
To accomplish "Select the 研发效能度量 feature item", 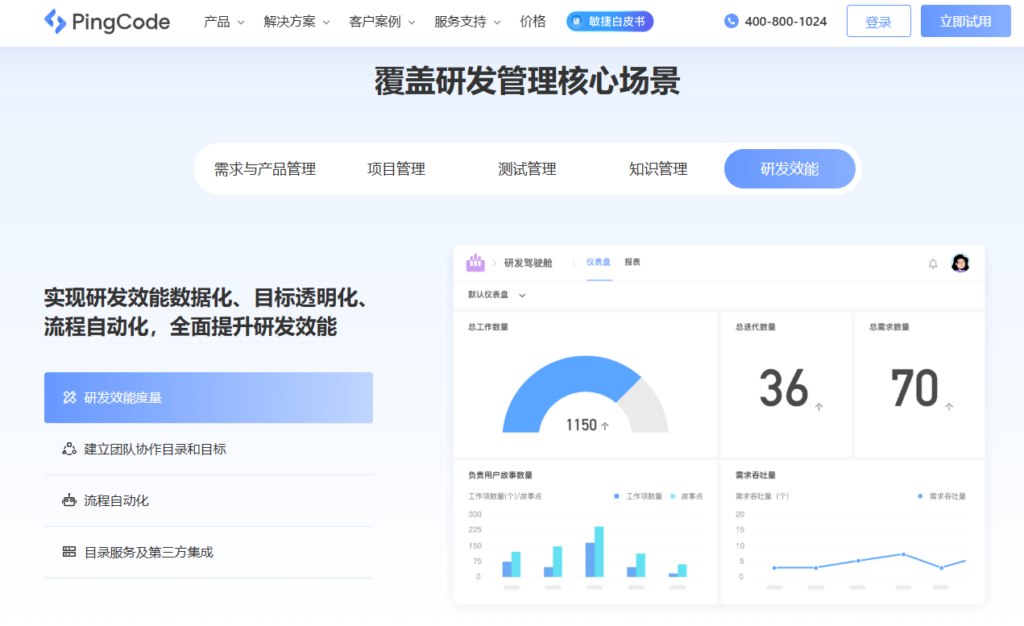I will (x=208, y=398).
